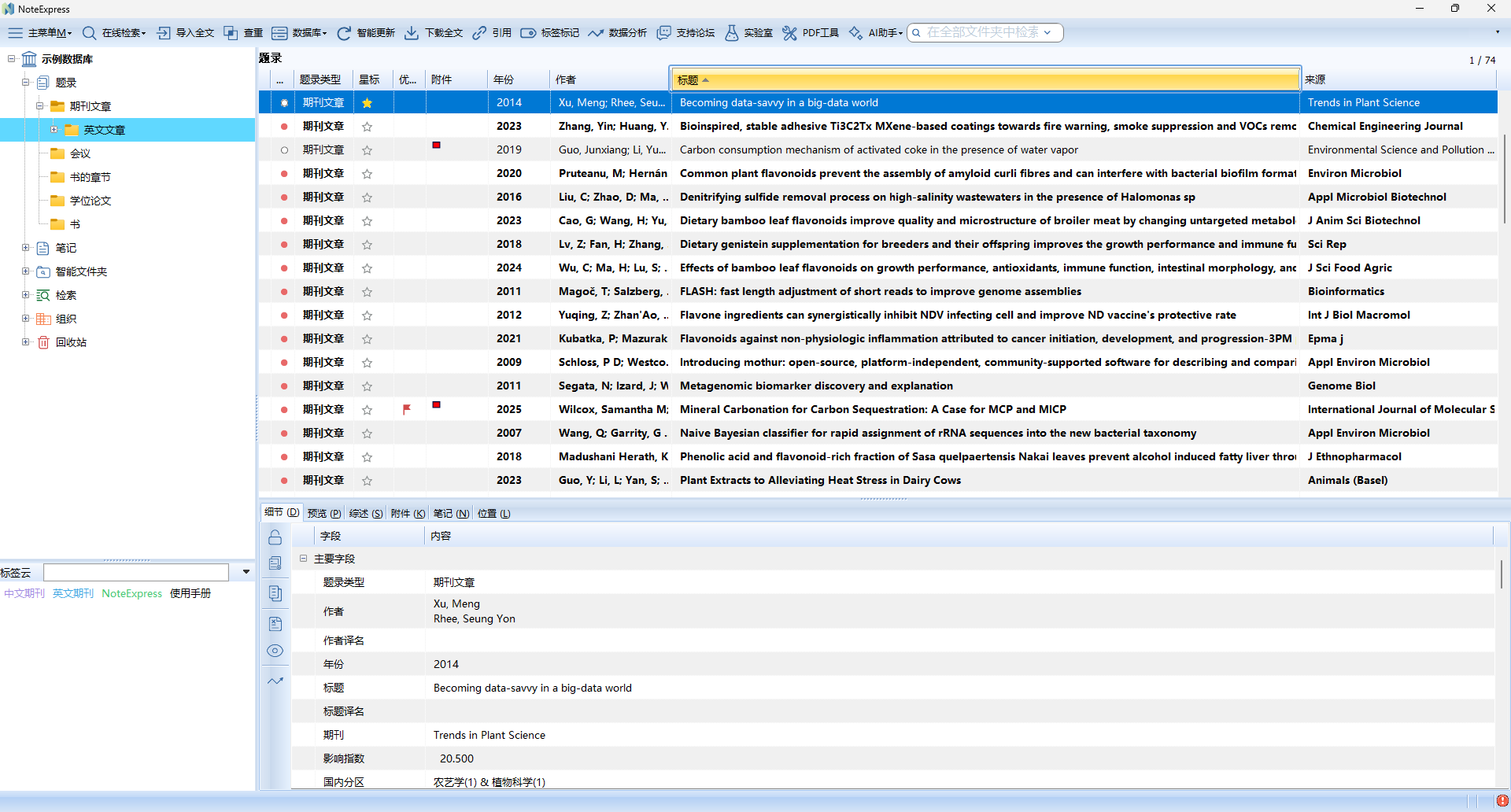The width and height of the screenshot is (1511, 812).
Task: Click the 导入全文 import icon
Action: point(164,33)
